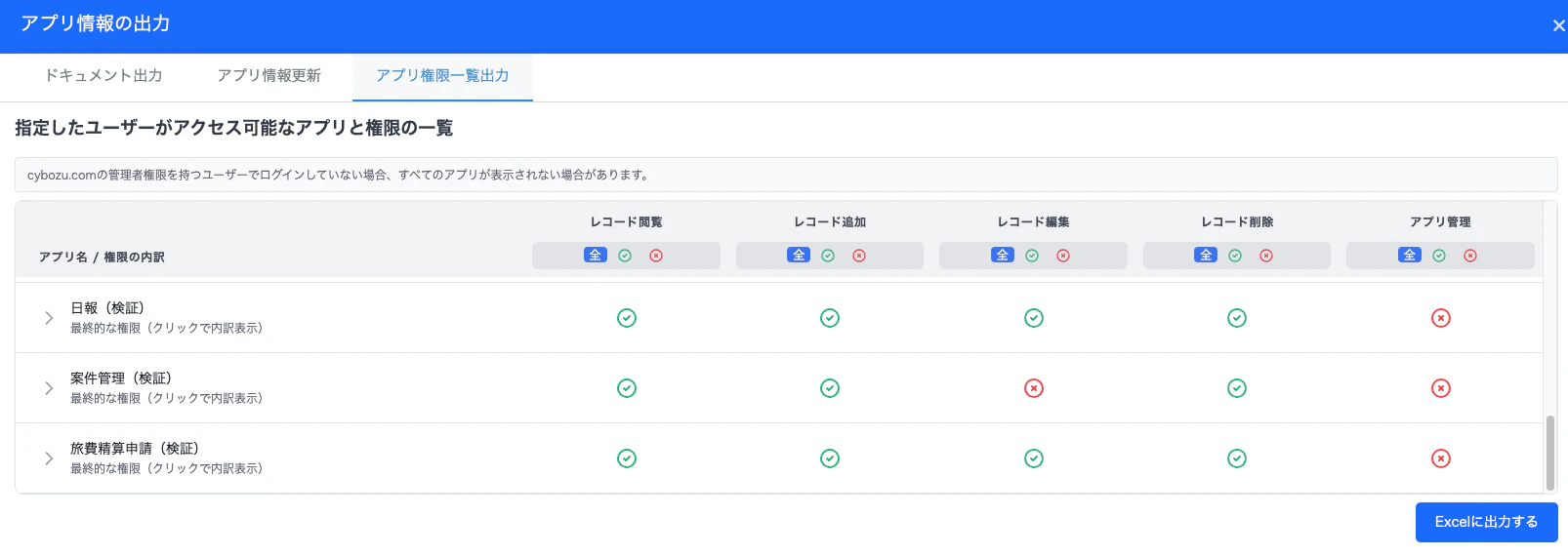The width and height of the screenshot is (1568, 557).
Task: Click the permissions table vertical scrollbar
Action: pos(1549,453)
